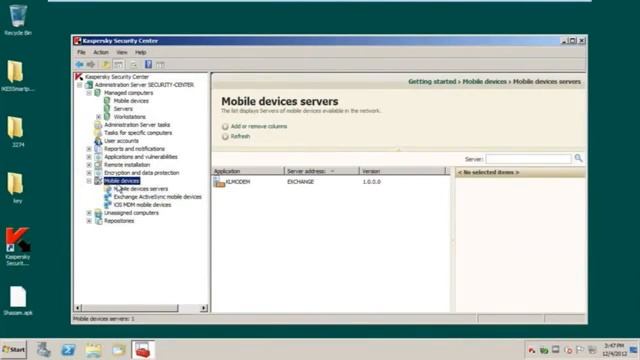Select Mobile devices servers in tree
The height and width of the screenshot is (360, 640).
[141, 189]
